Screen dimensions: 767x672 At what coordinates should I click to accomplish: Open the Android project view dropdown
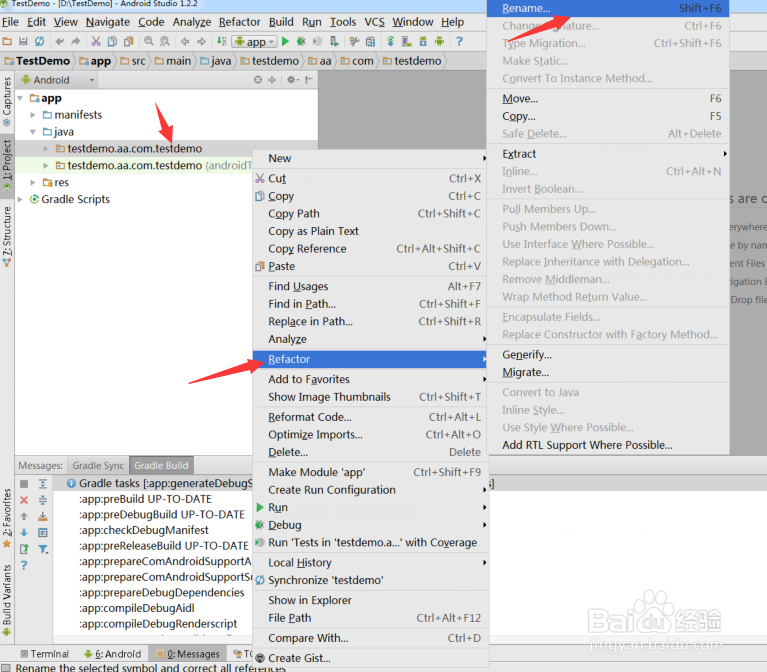[x=58, y=80]
